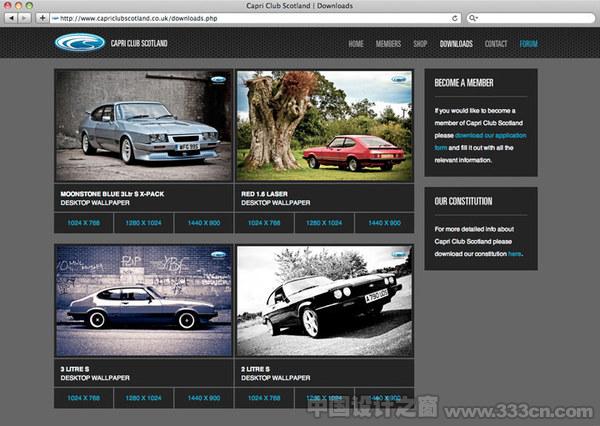Open the Forum menu item
Screen dimensions: 600x426
(528, 44)
